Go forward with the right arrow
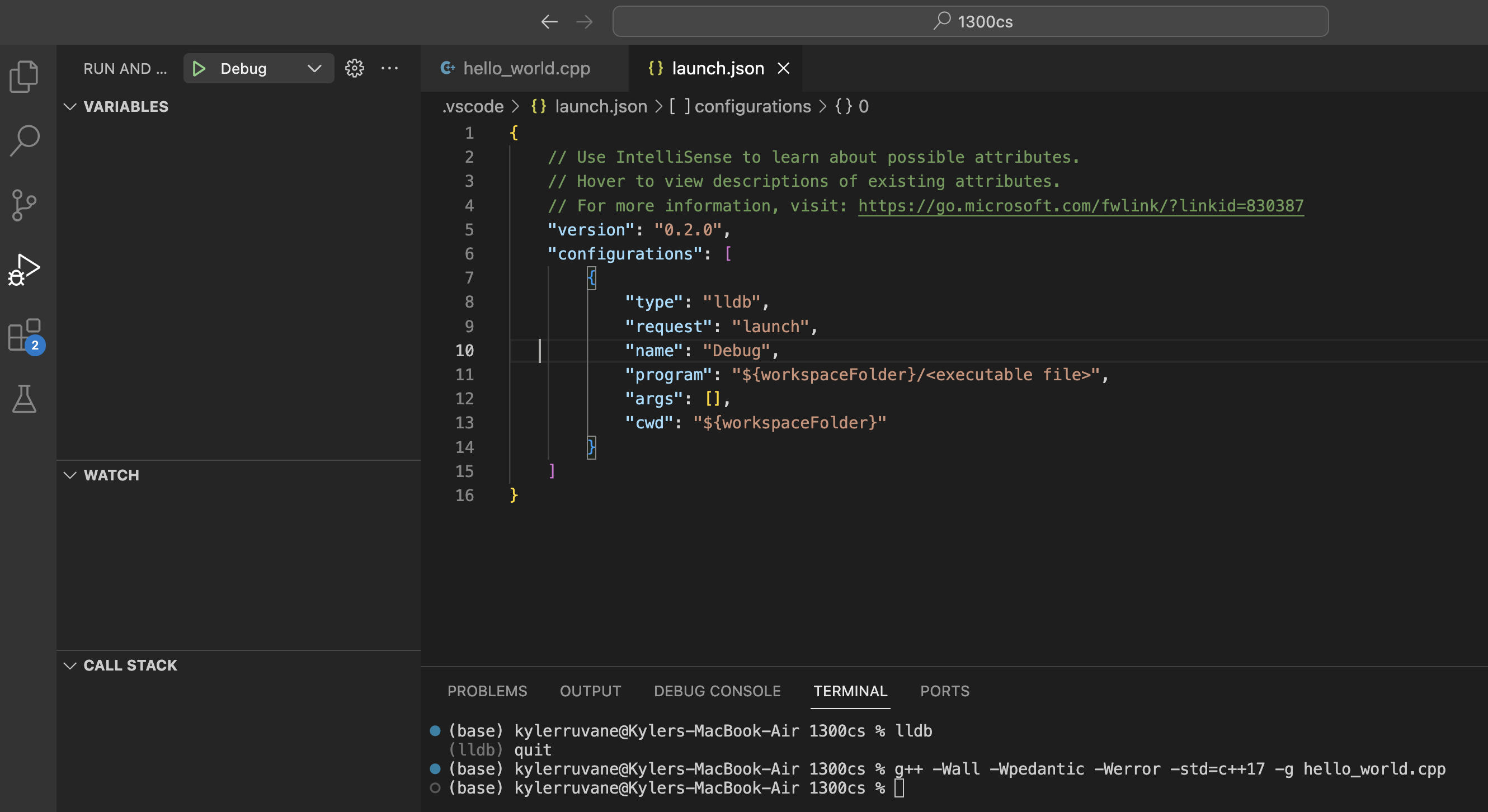The image size is (1488, 812). click(585, 22)
